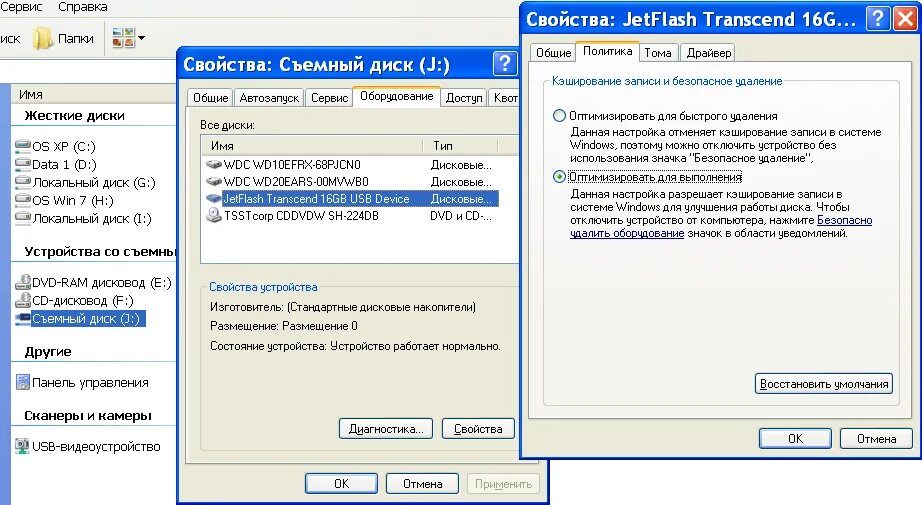Select Оптимизировать для выполнения radio button
The image size is (922, 505).
coord(559,176)
